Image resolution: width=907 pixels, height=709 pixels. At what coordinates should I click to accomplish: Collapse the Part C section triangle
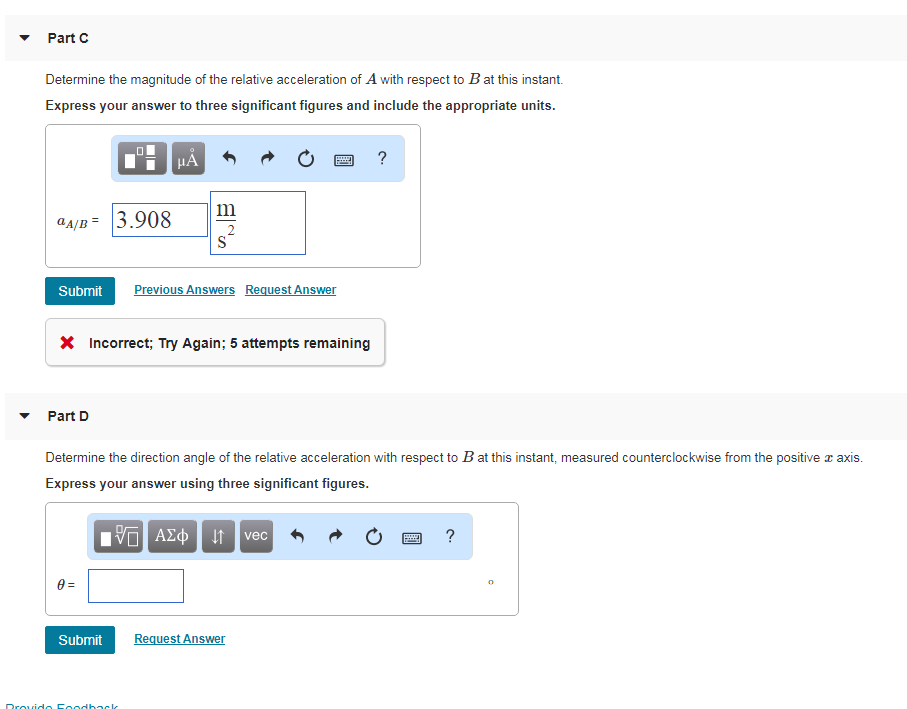pyautogui.click(x=24, y=38)
